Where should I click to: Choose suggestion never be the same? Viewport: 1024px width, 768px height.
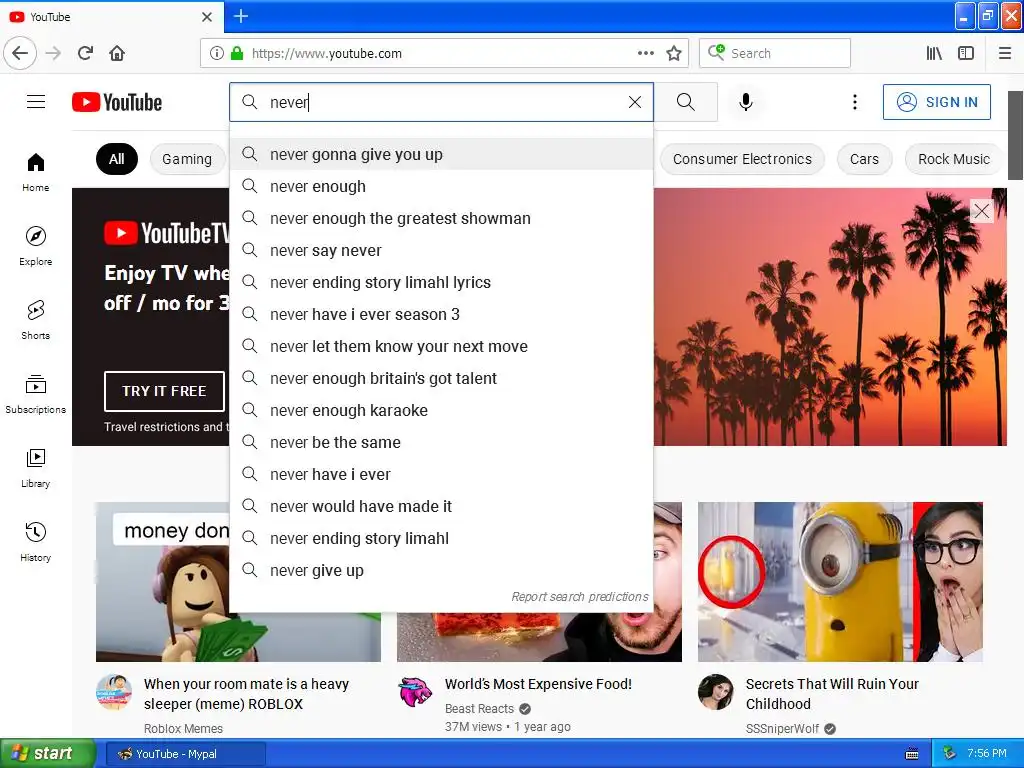(441, 442)
